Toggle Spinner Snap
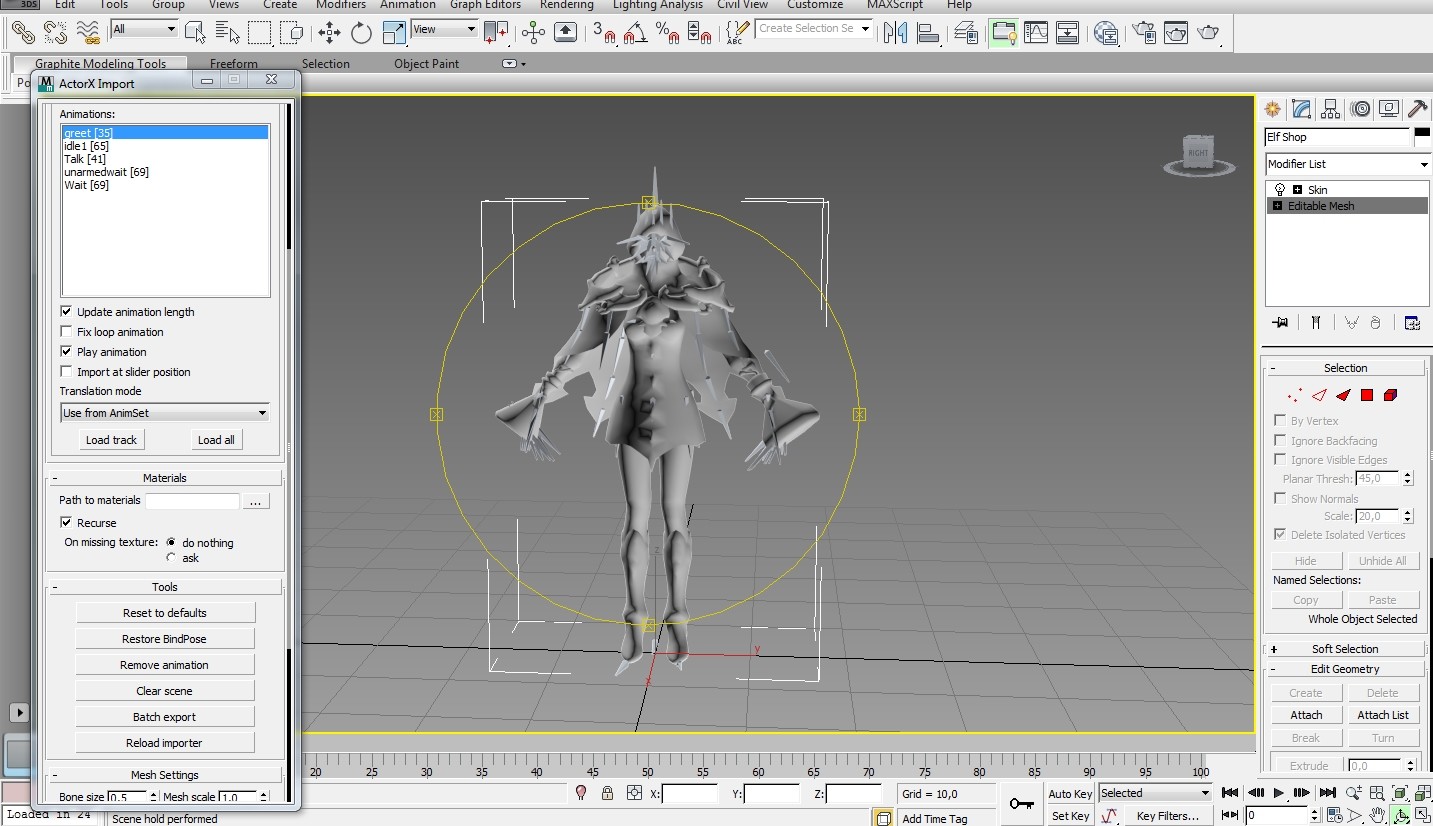 point(701,32)
